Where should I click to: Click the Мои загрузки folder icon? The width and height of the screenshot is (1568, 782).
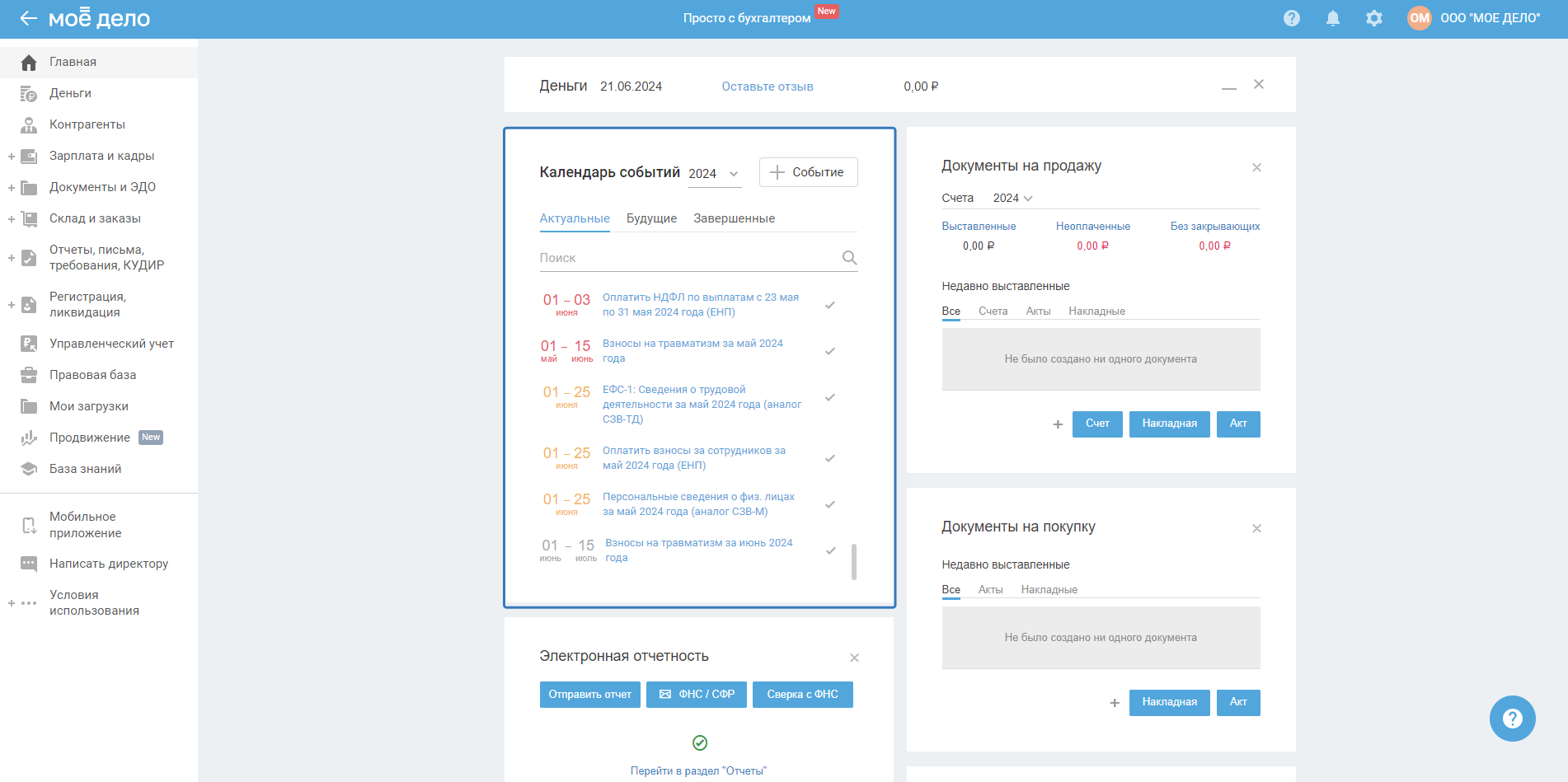pos(29,407)
